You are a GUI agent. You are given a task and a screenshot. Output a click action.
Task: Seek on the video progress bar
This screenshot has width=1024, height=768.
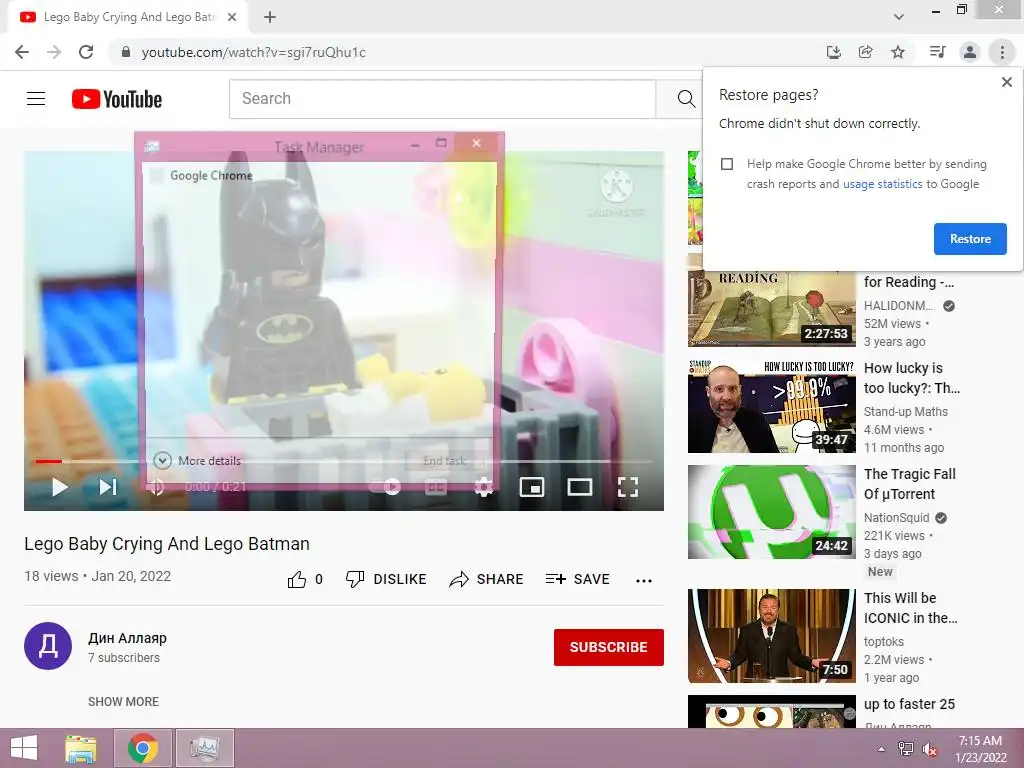(344, 461)
